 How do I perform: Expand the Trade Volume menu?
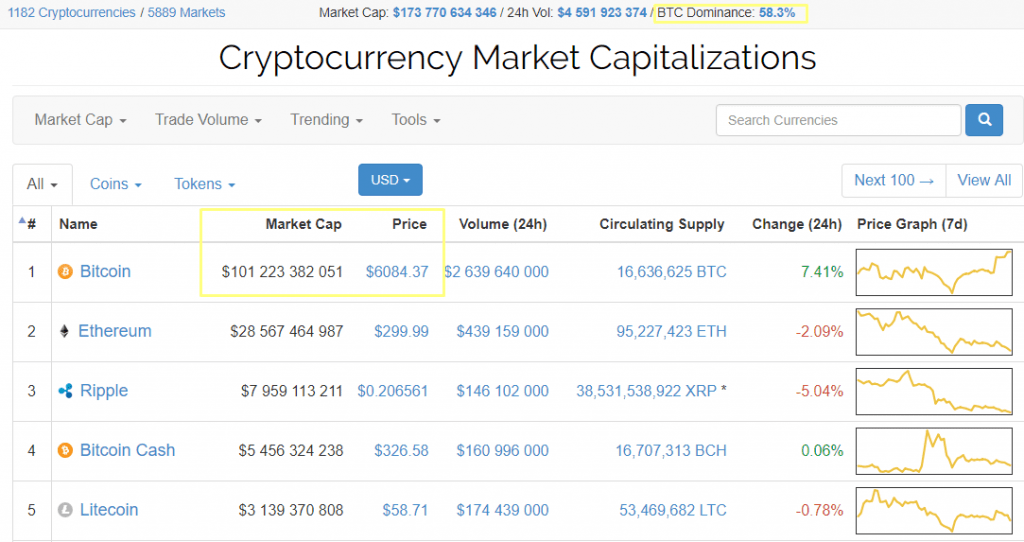pos(208,120)
